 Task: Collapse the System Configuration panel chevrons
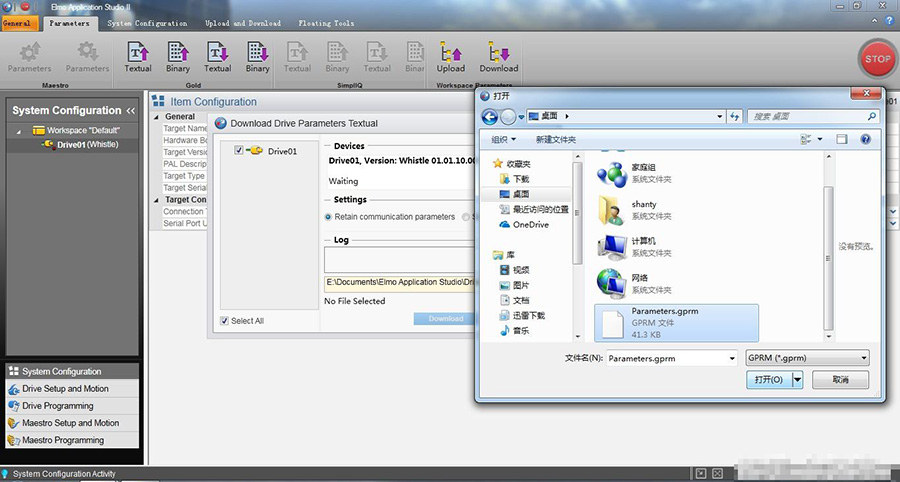129,111
